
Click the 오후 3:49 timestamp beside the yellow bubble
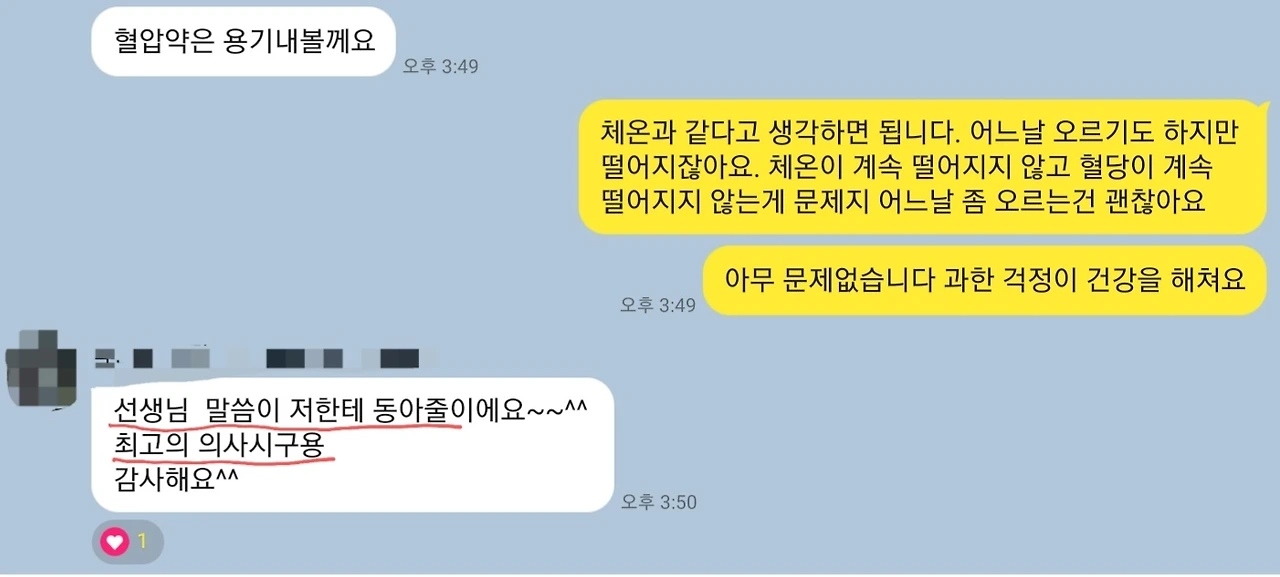coord(657,305)
